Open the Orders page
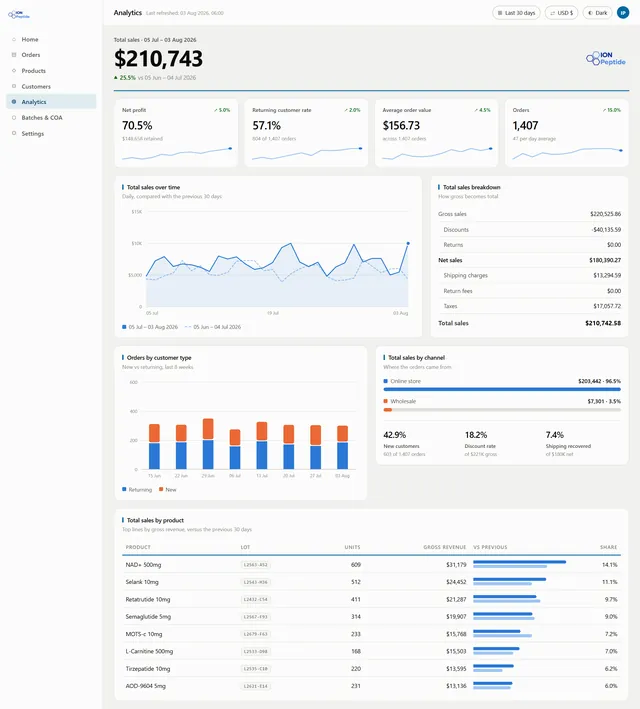 coord(51,55)
